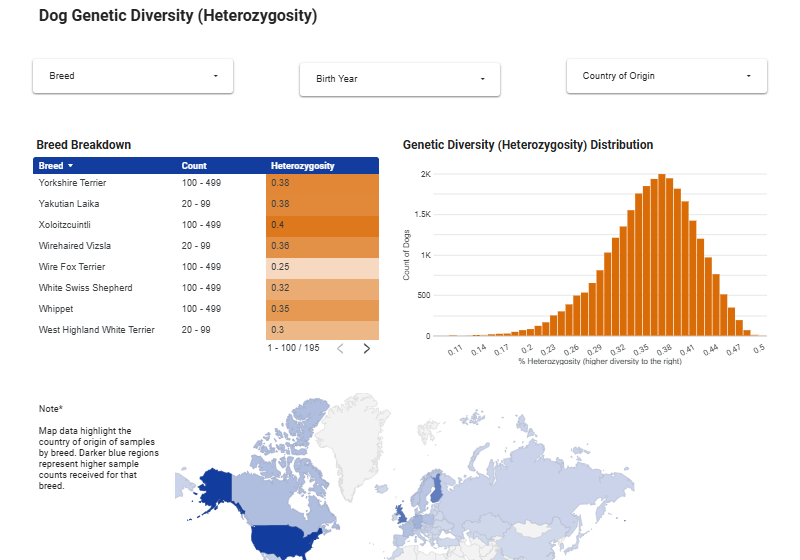Click the 0.25 heterozygosity cell
The image size is (800, 560).
(322, 267)
